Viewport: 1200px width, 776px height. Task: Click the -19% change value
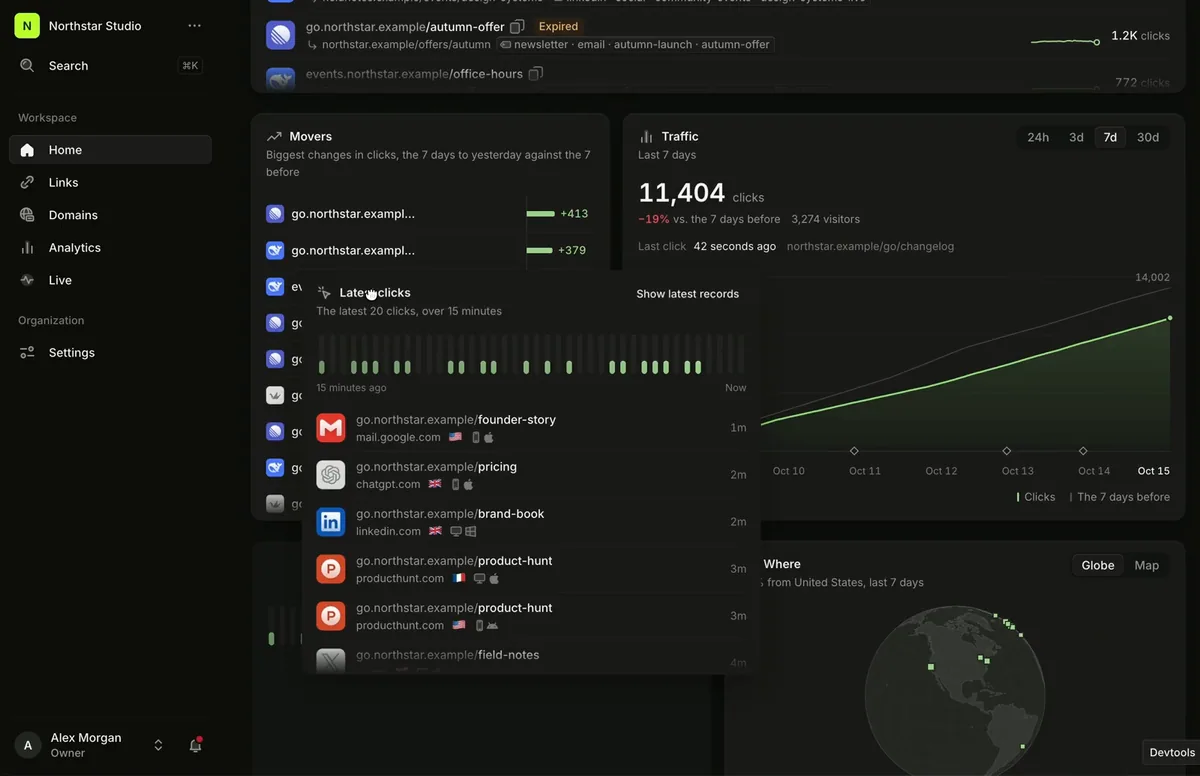coord(653,219)
